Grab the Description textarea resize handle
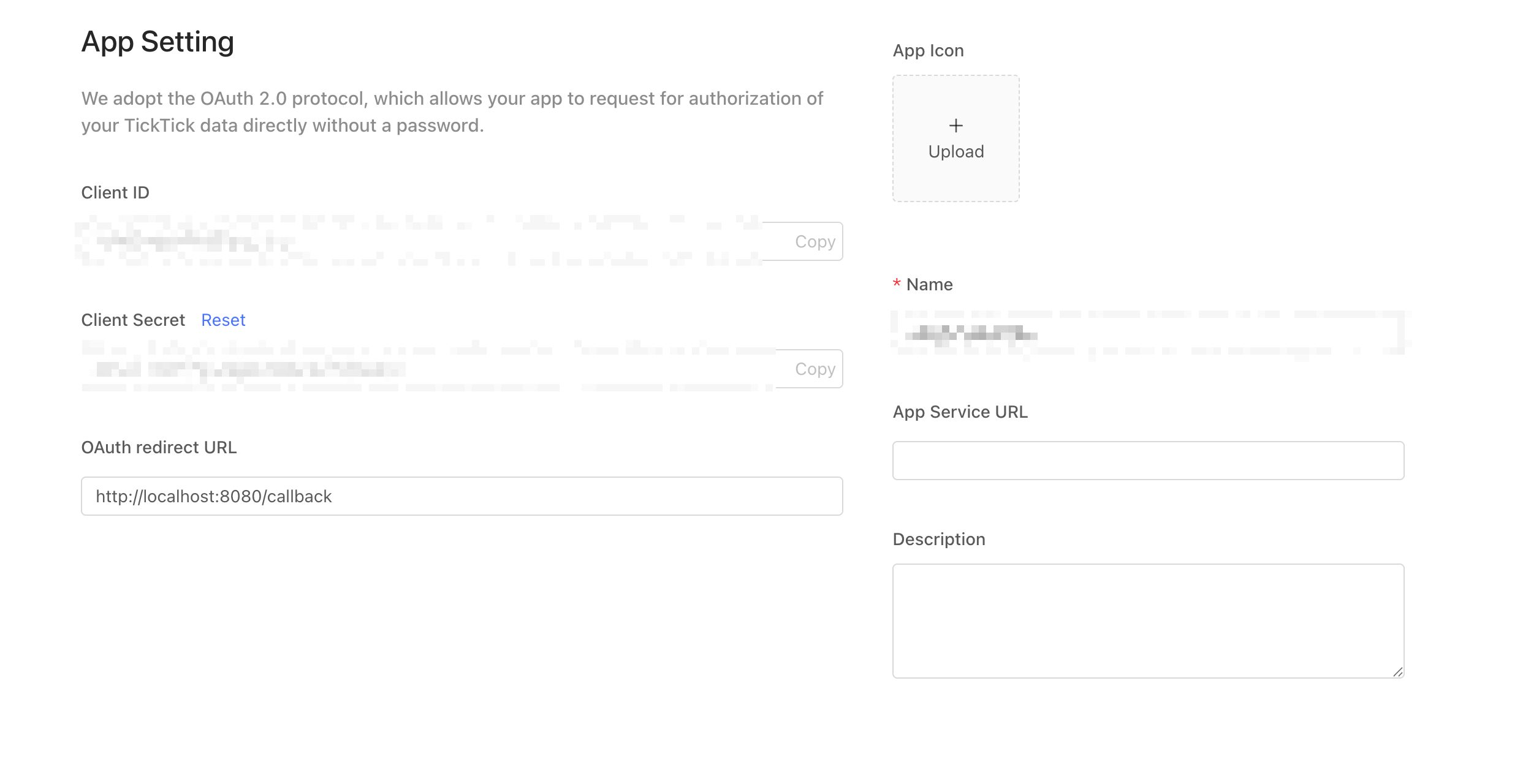Image resolution: width=1531 pixels, height=784 pixels. [x=1397, y=672]
